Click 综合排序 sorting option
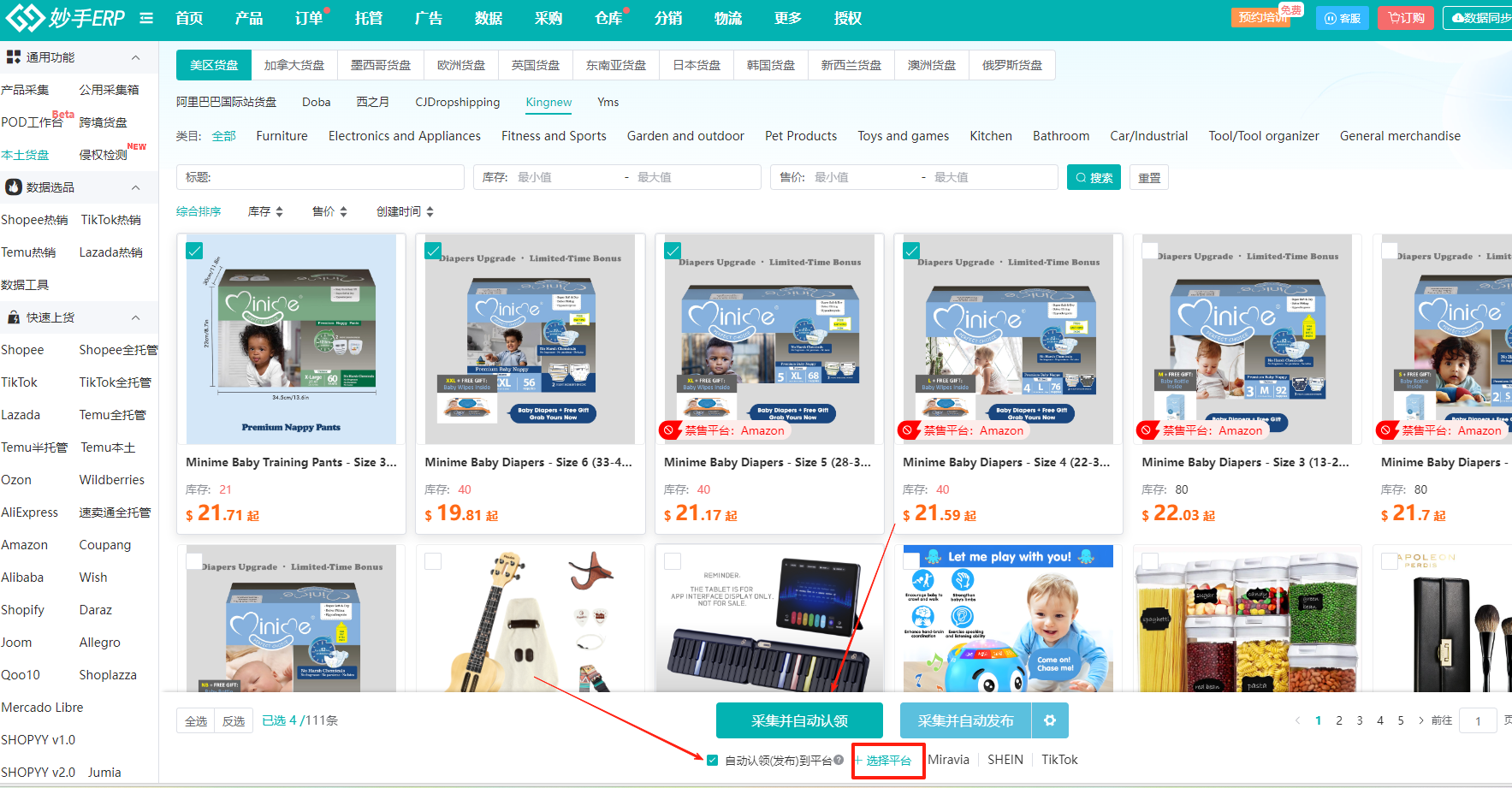This screenshot has height=788, width=1512. pos(199,211)
